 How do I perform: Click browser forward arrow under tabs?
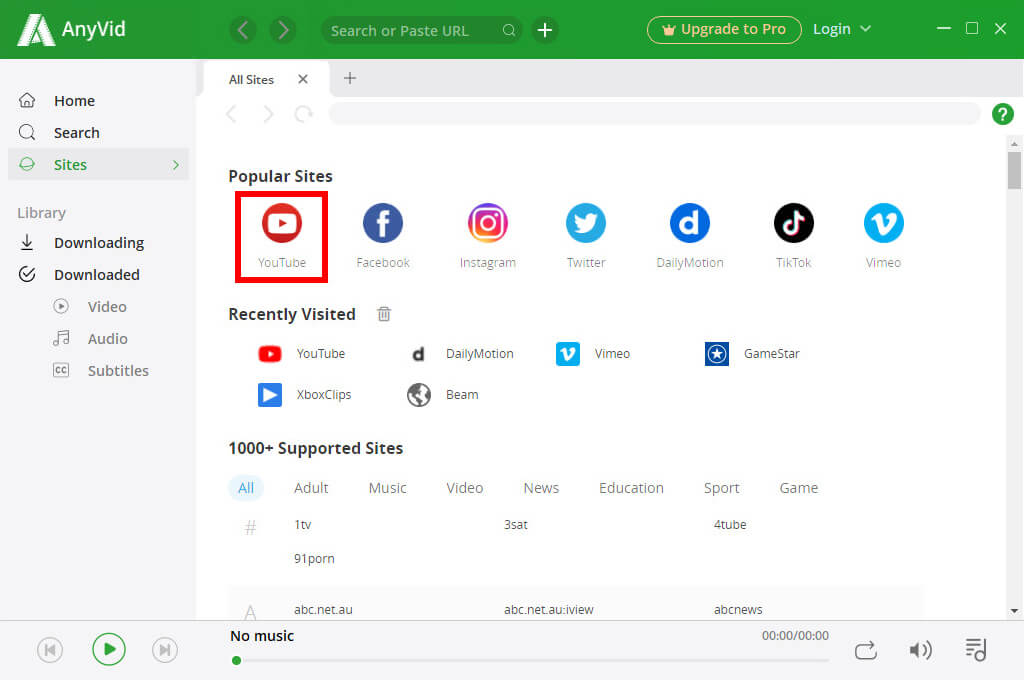(x=268, y=114)
